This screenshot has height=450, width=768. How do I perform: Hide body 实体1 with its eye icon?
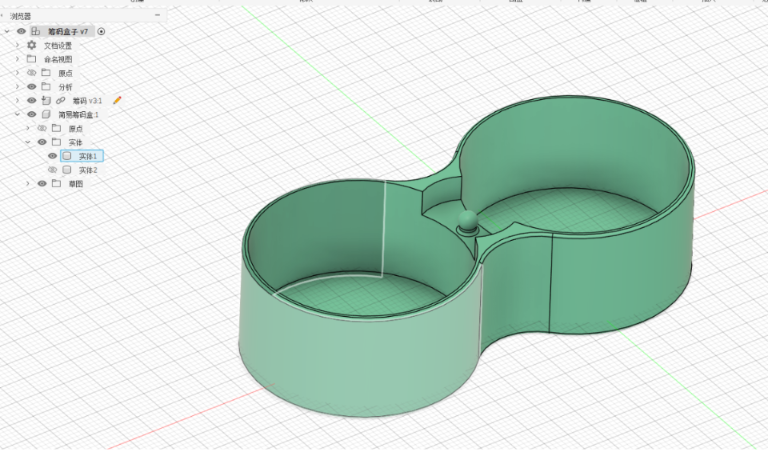[52, 156]
